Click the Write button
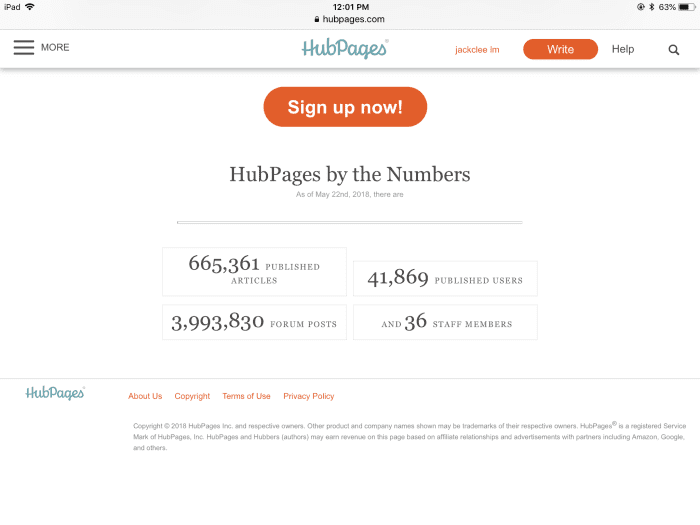 560,49
